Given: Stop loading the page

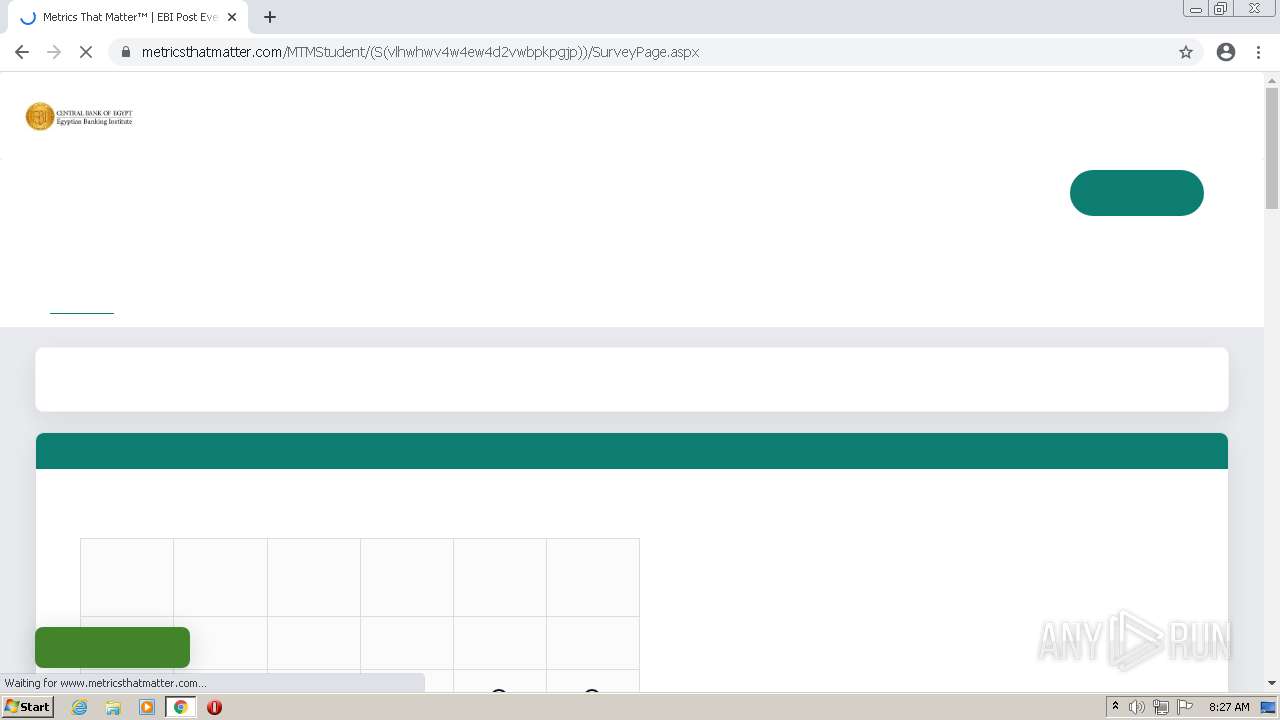Looking at the screenshot, I should pos(86,52).
